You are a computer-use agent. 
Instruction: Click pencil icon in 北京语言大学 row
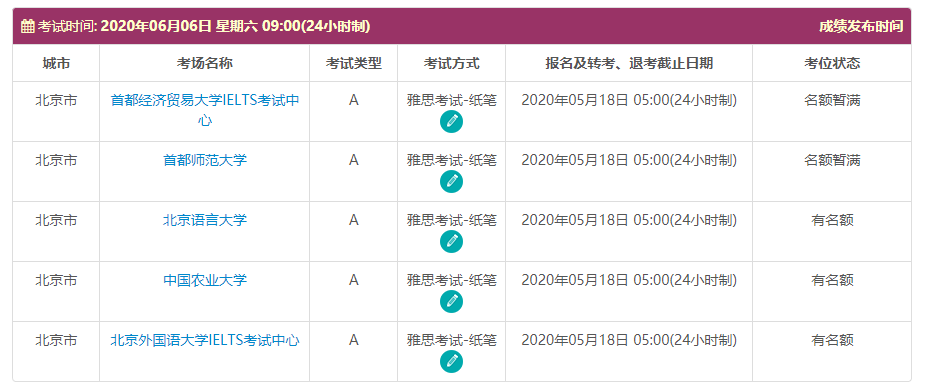point(451,241)
